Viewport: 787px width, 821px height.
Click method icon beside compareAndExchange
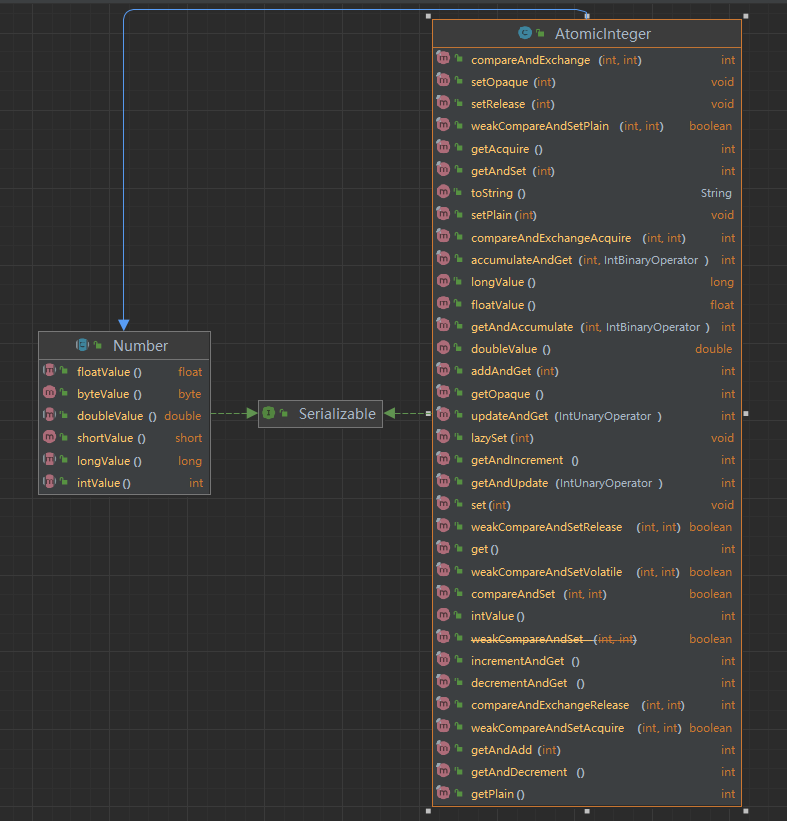(444, 60)
